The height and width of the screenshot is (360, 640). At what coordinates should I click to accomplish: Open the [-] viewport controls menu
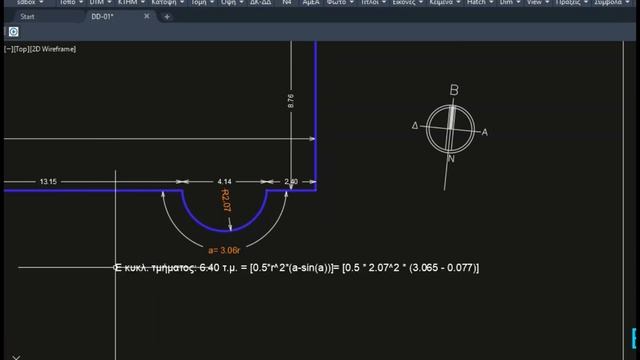tap(8, 49)
